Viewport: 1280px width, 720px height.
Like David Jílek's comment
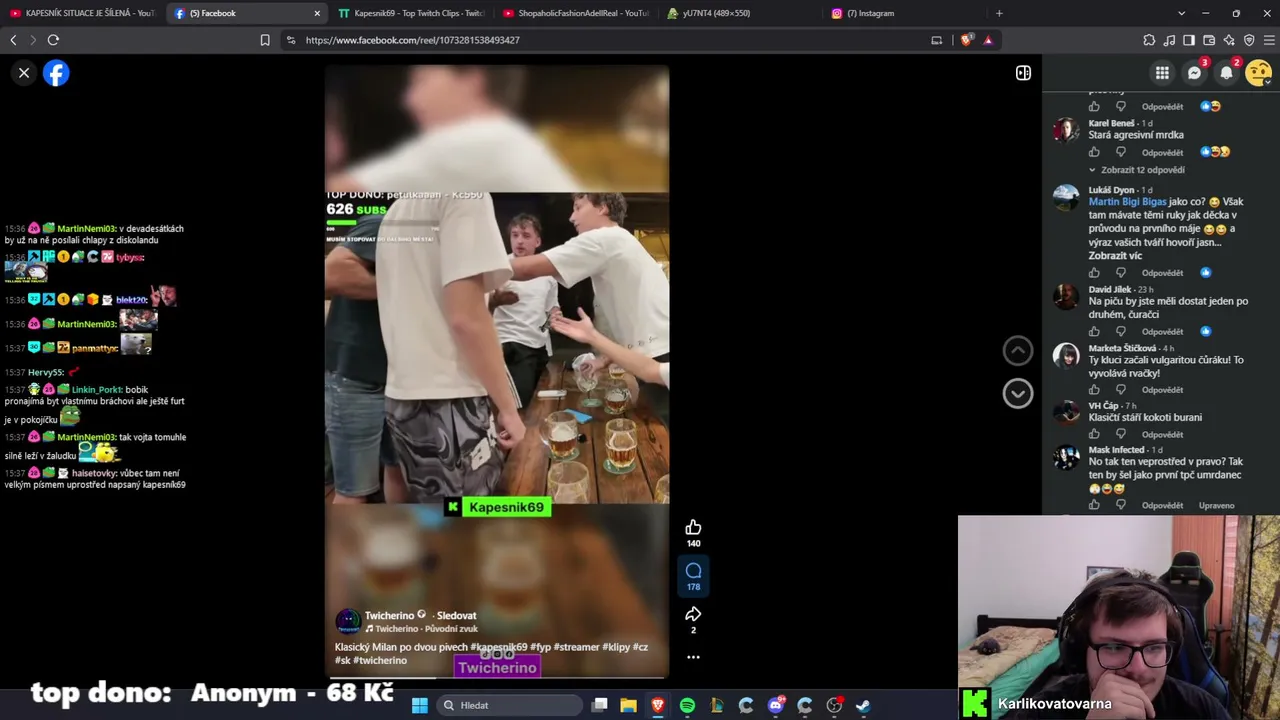(1094, 331)
